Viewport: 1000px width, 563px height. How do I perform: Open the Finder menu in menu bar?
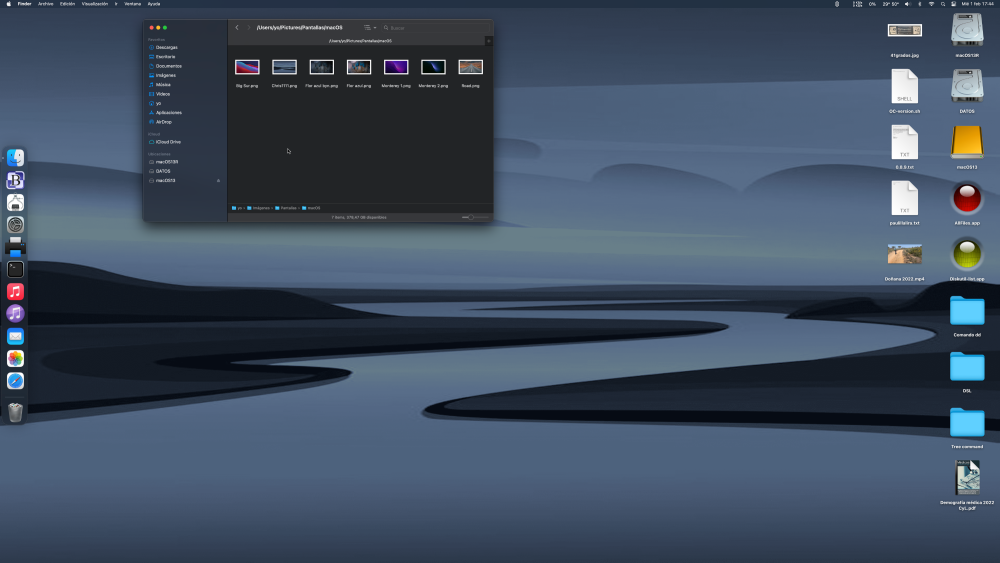coord(24,4)
